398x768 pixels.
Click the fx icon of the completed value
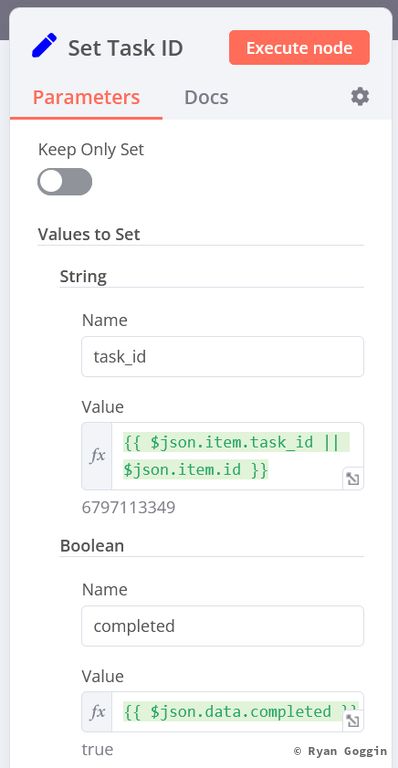[97, 712]
